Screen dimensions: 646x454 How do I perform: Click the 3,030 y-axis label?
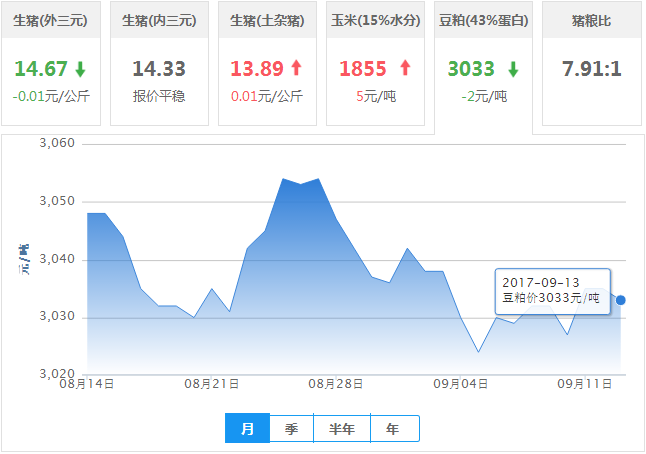[x=57, y=316]
